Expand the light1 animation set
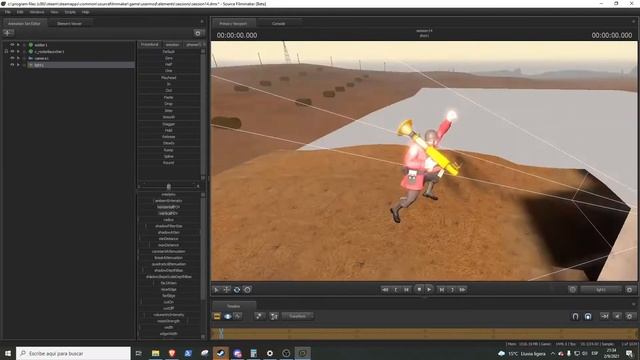640x360 pixels. (18, 64)
